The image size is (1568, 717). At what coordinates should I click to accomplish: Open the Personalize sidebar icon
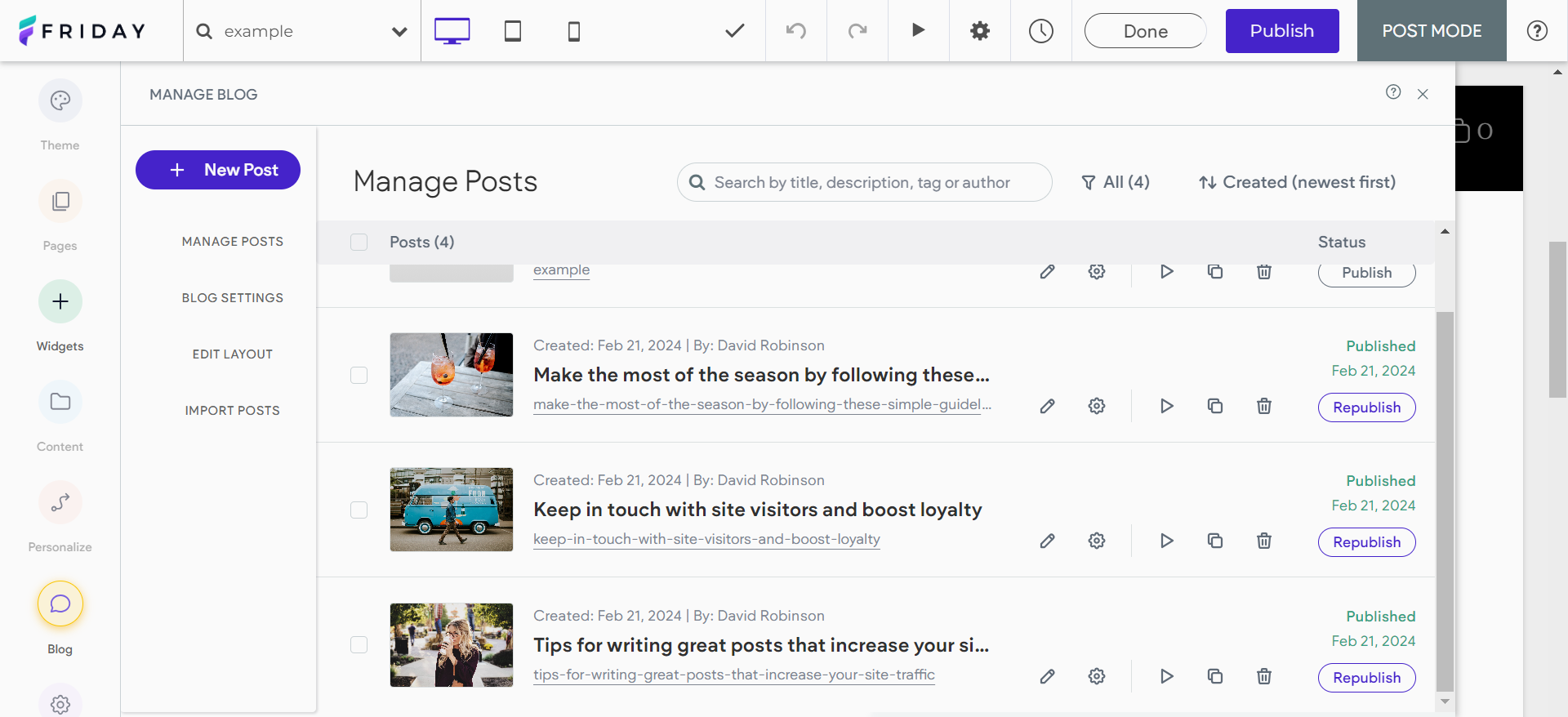click(60, 502)
